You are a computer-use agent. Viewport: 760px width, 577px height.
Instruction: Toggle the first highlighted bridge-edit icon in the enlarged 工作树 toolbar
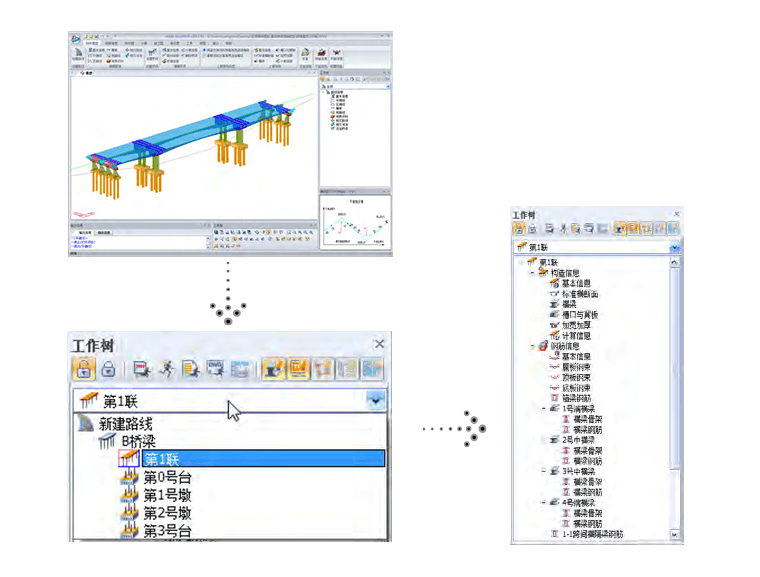[x=273, y=369]
